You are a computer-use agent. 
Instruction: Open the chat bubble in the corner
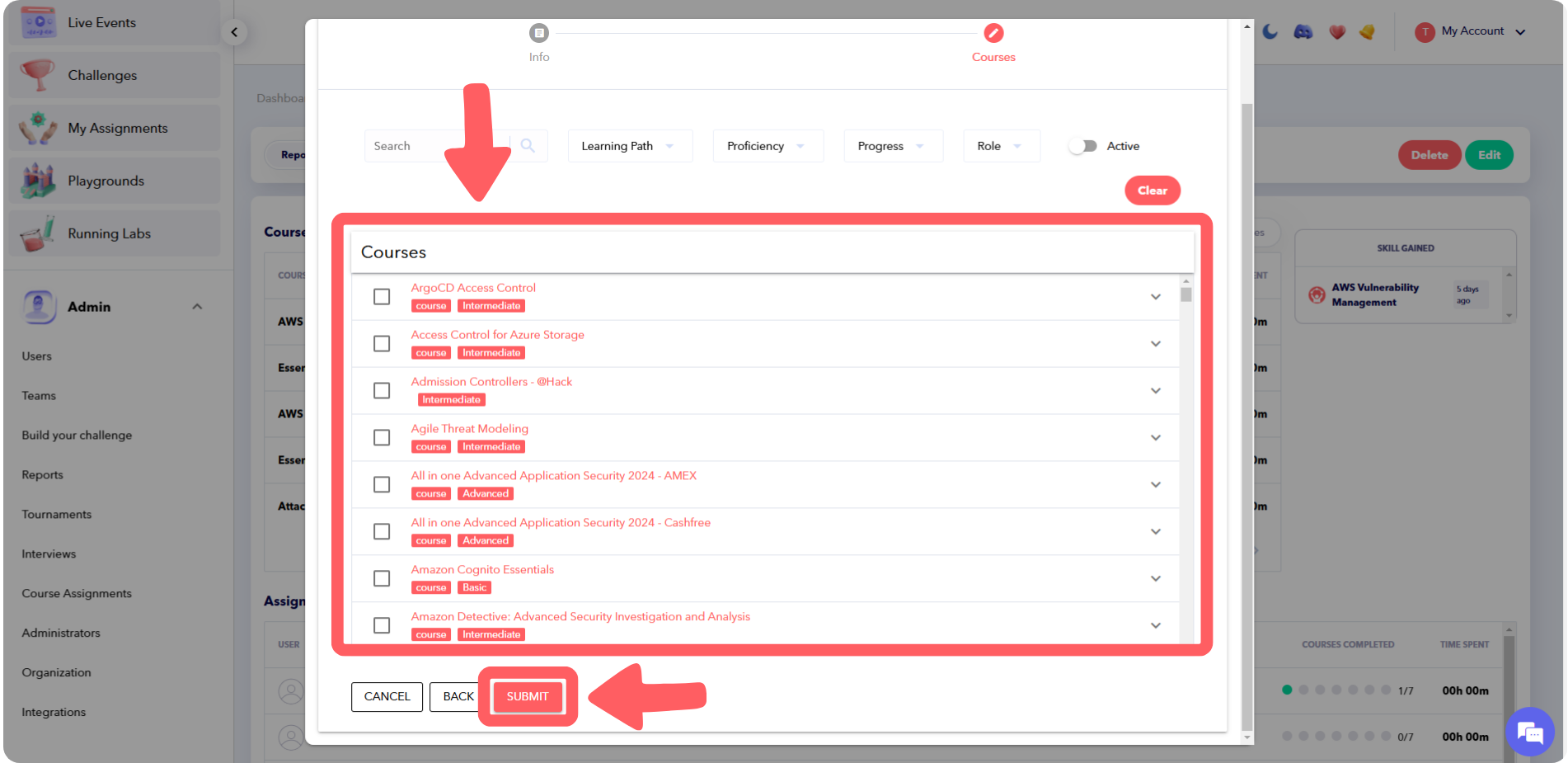coord(1530,732)
